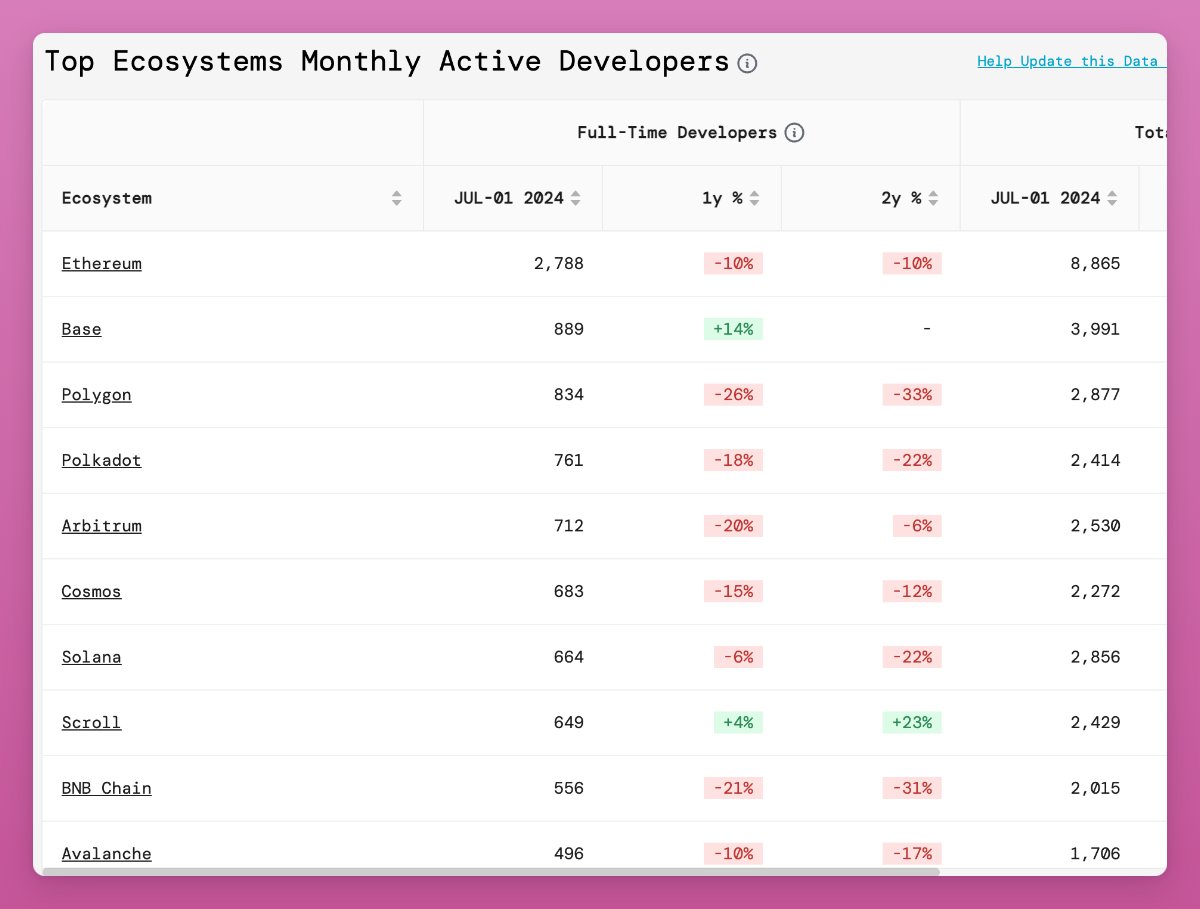Click Cosmos's full-time value 683
The height and width of the screenshot is (909, 1200).
pyautogui.click(x=569, y=591)
